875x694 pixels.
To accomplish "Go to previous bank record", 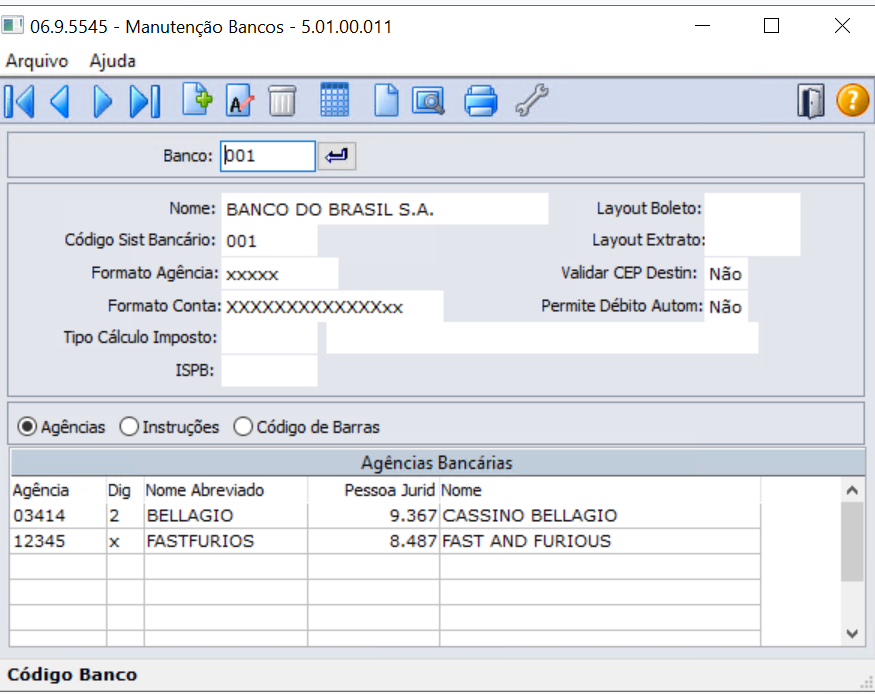I will coord(60,101).
